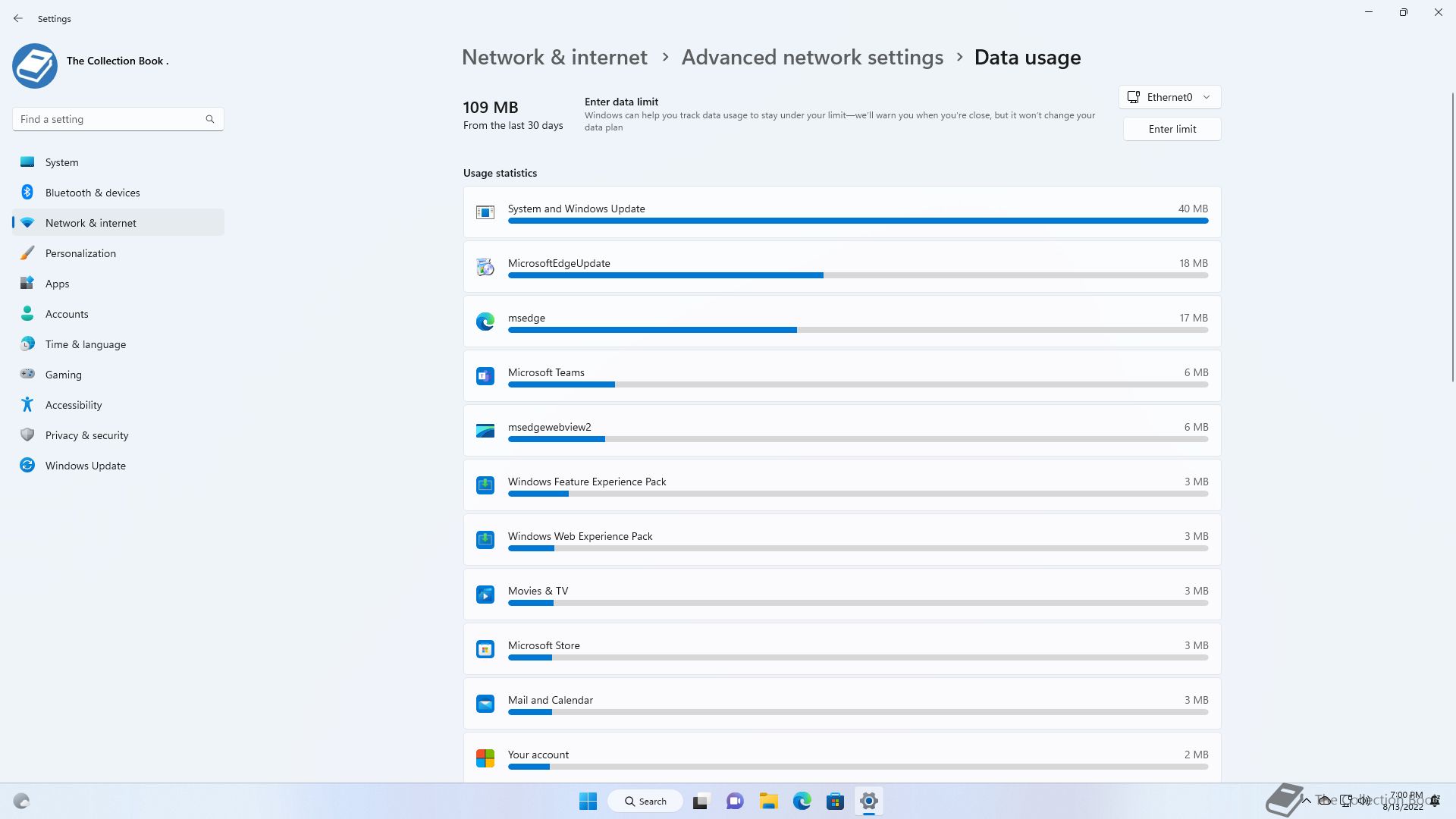The image size is (1456, 819).
Task: Click the 18 MB usage value
Action: point(1193,263)
